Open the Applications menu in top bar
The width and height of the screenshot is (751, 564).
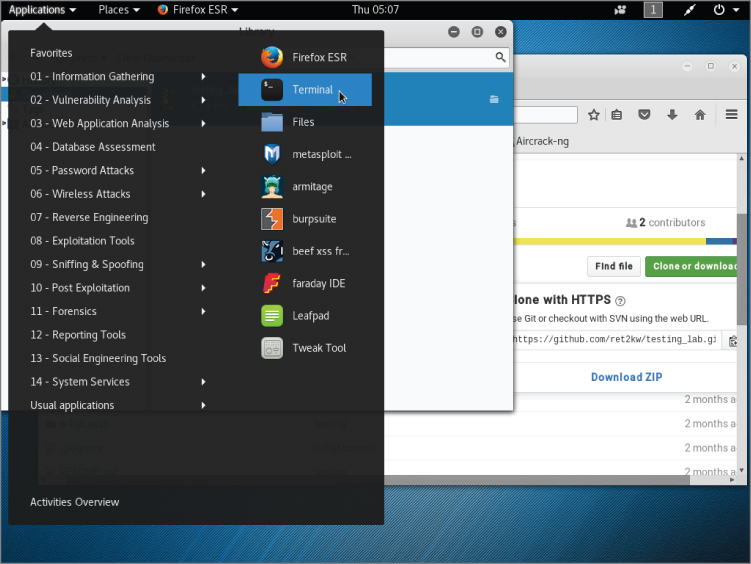(x=42, y=10)
